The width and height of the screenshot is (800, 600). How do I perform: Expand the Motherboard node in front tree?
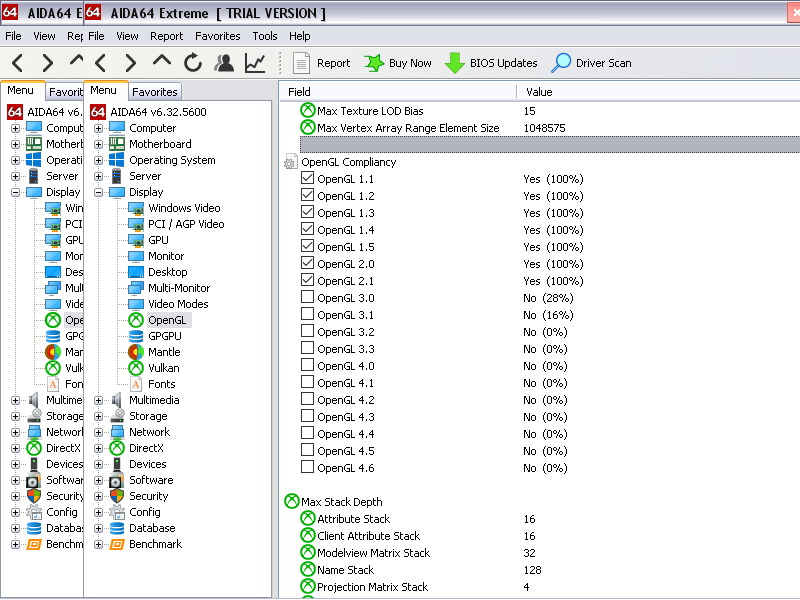[x=98, y=144]
